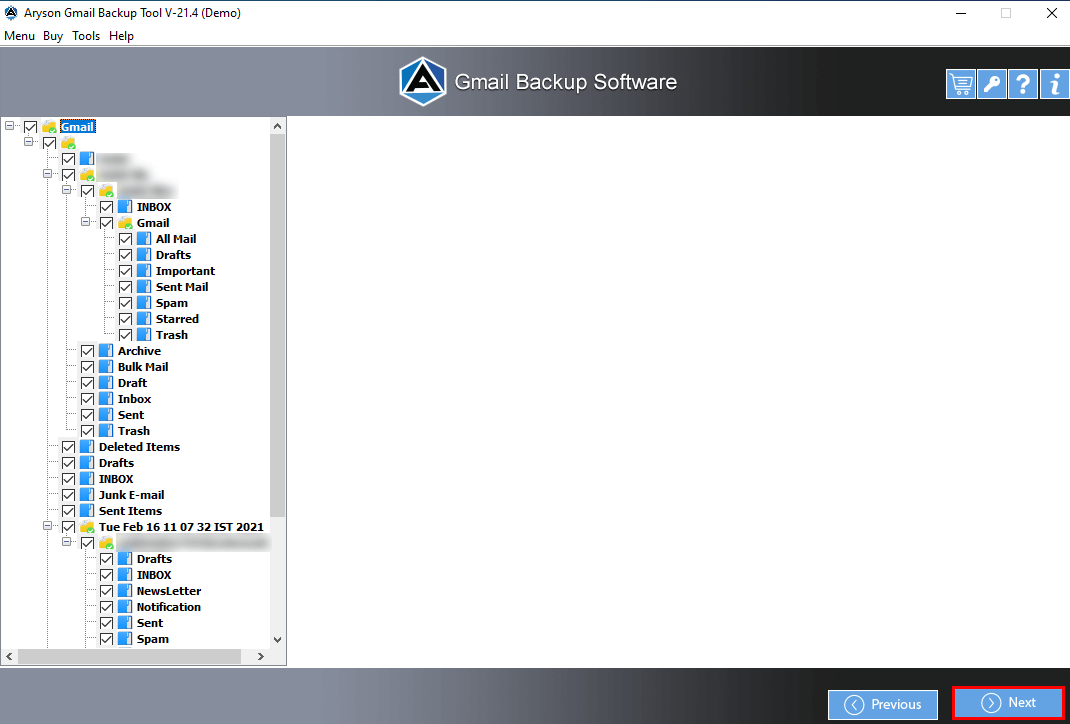This screenshot has width=1070, height=724.
Task: Collapse the nested Gmail subfolder node
Action: 86,222
